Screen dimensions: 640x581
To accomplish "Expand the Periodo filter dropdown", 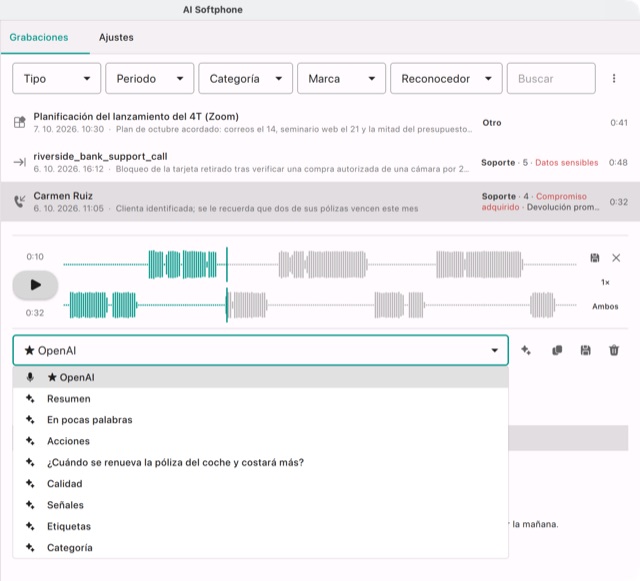I will point(149,78).
